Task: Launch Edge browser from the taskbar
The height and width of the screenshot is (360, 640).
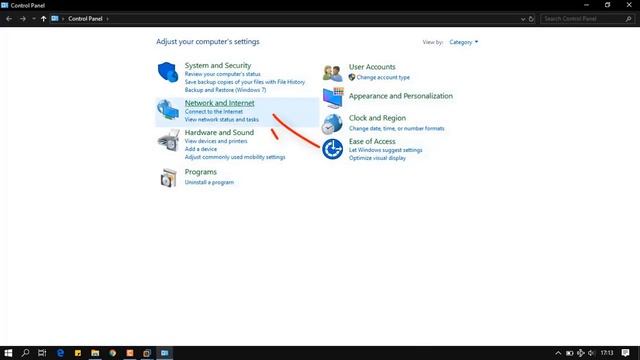Action: 60,353
